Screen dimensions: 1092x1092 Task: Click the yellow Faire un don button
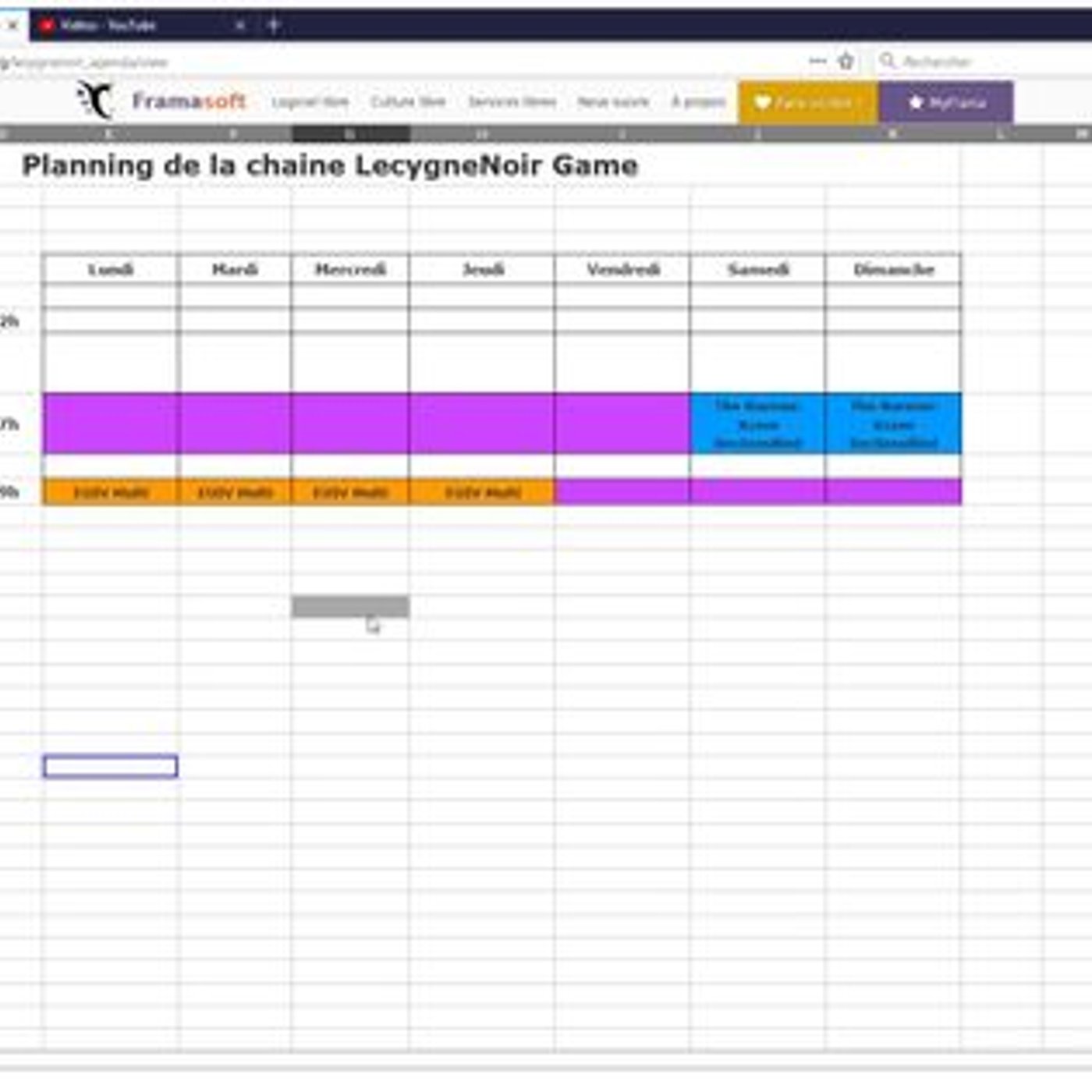pos(808,102)
